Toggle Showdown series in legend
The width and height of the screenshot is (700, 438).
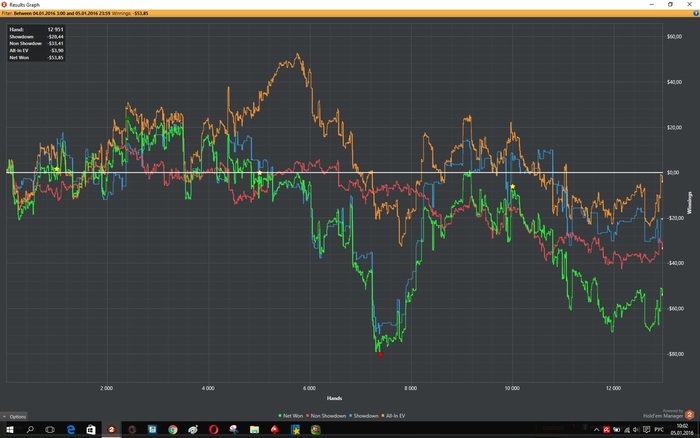(363, 416)
